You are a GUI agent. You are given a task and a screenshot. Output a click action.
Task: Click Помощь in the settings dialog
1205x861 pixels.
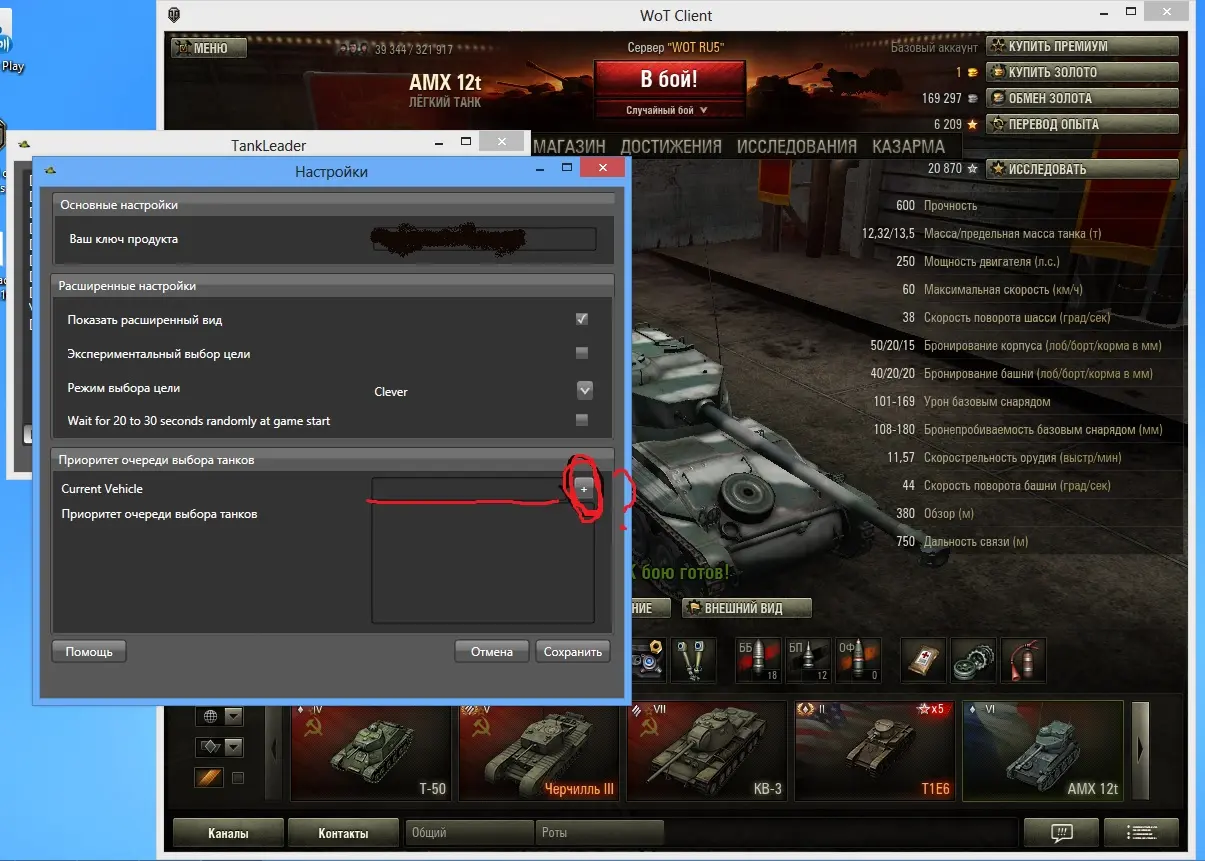point(89,651)
